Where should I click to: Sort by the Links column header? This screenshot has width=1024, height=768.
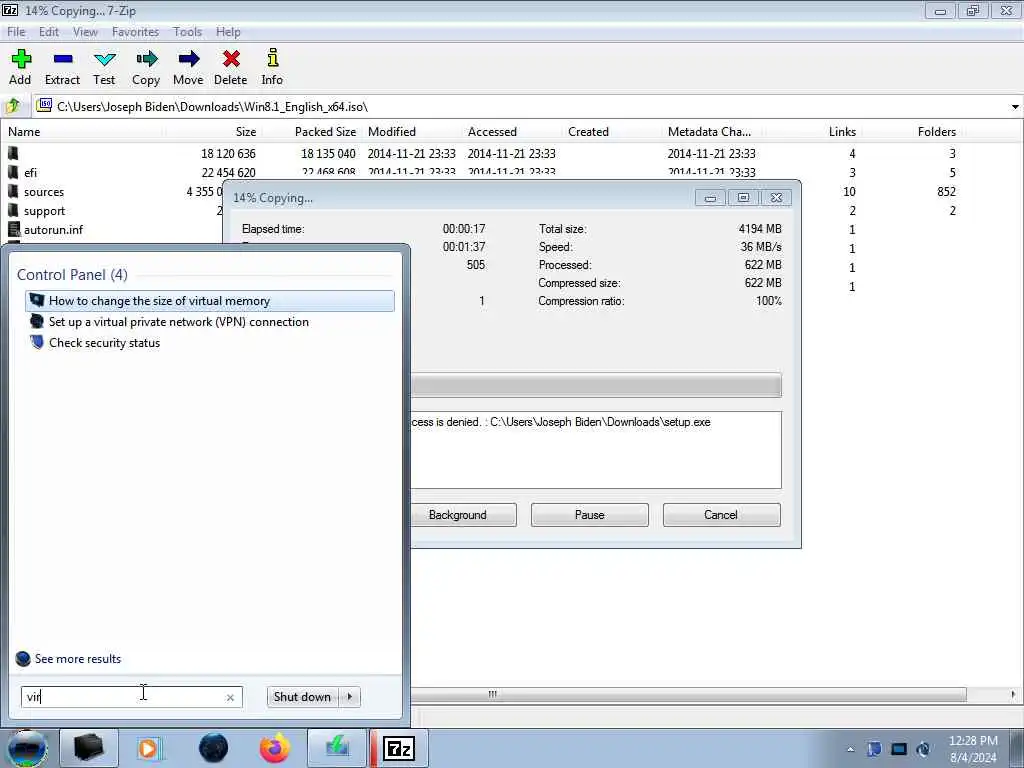(842, 131)
